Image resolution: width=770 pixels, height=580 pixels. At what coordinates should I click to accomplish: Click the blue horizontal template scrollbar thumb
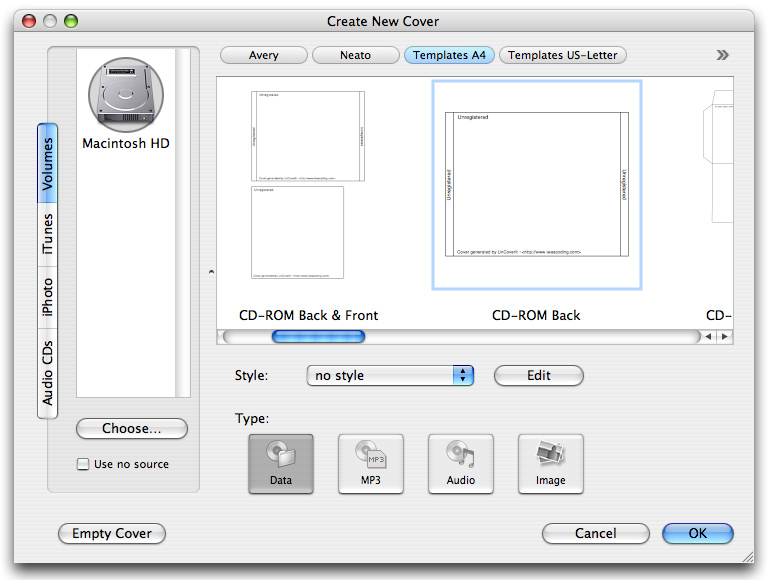pyautogui.click(x=318, y=336)
